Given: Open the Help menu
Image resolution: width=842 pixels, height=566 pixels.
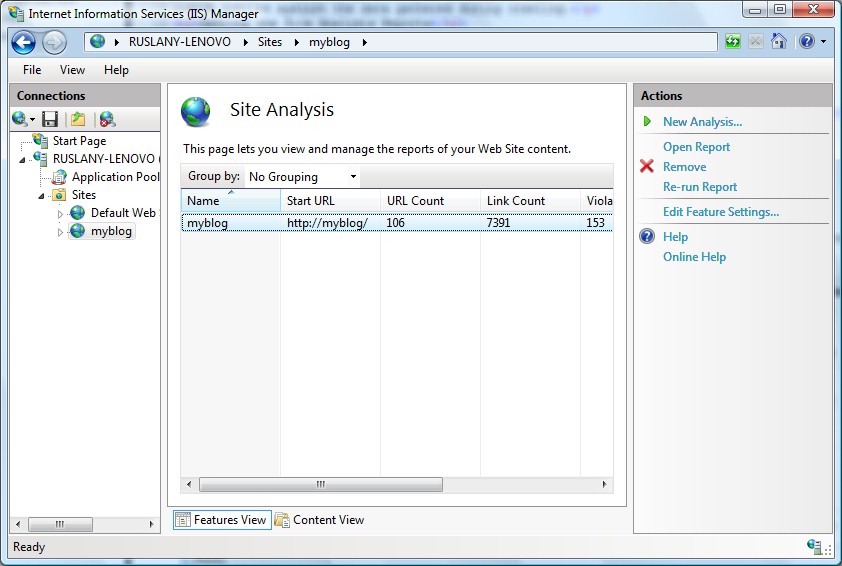Looking at the screenshot, I should point(117,70).
